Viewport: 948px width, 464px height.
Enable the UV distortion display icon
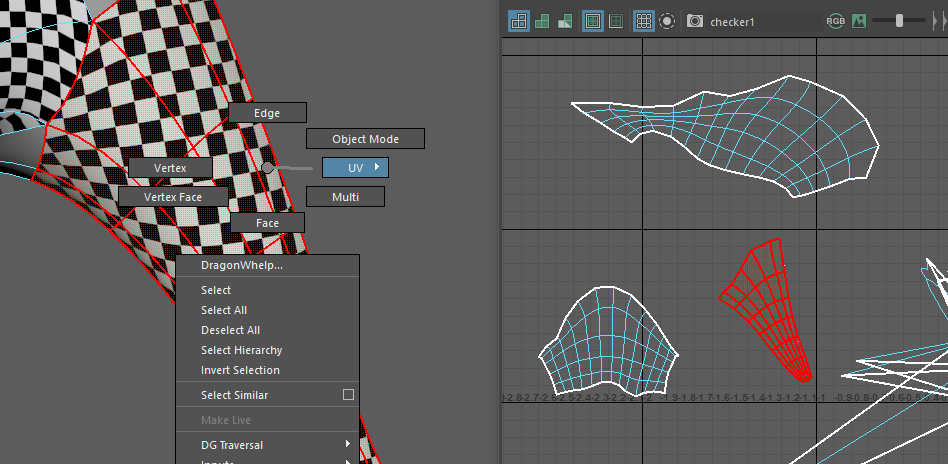(x=565, y=21)
